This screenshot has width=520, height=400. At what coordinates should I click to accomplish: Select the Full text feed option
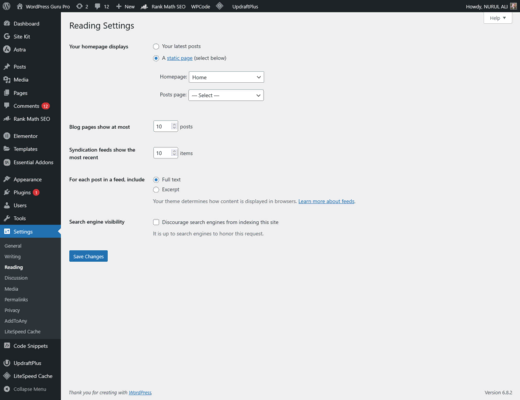[156, 180]
